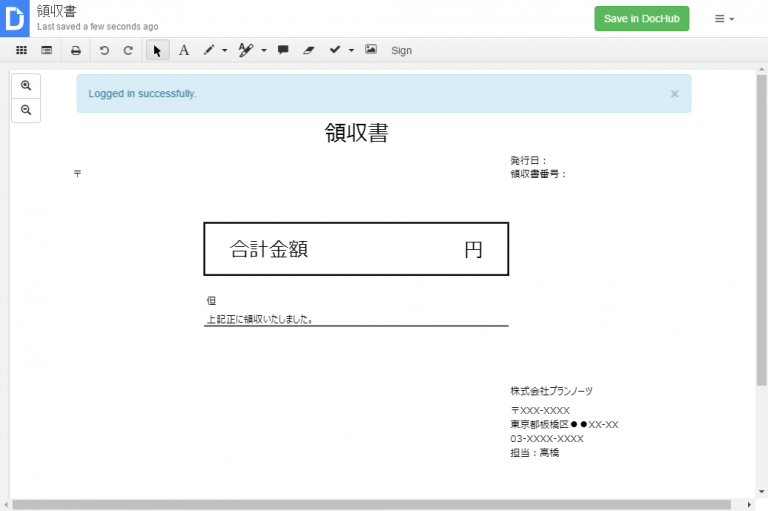Redo the last action

(128, 50)
